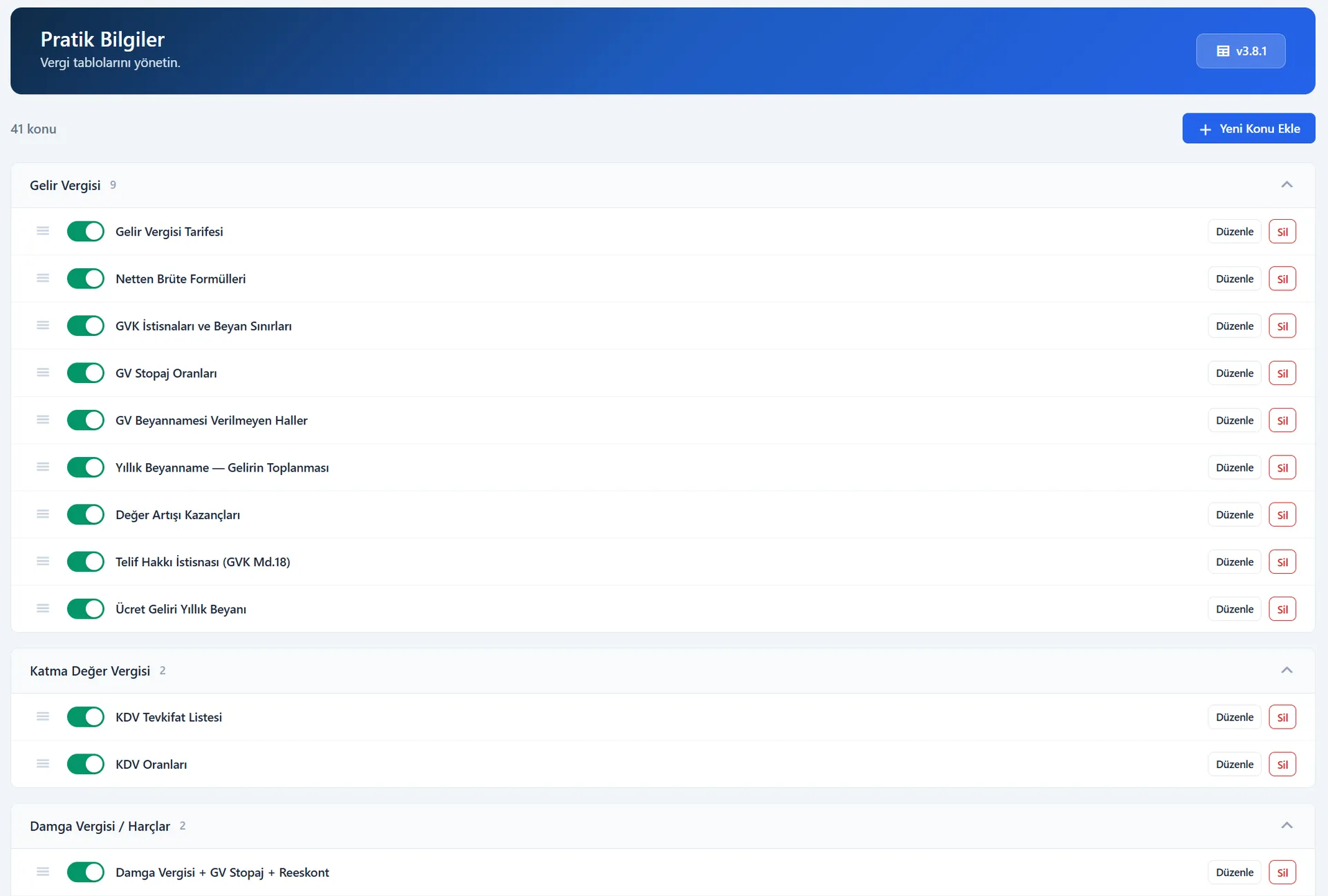Click drag handle for Damga Vergisi + GV Stopaj row
Viewport: 1328px width, 896px height.
point(43,872)
